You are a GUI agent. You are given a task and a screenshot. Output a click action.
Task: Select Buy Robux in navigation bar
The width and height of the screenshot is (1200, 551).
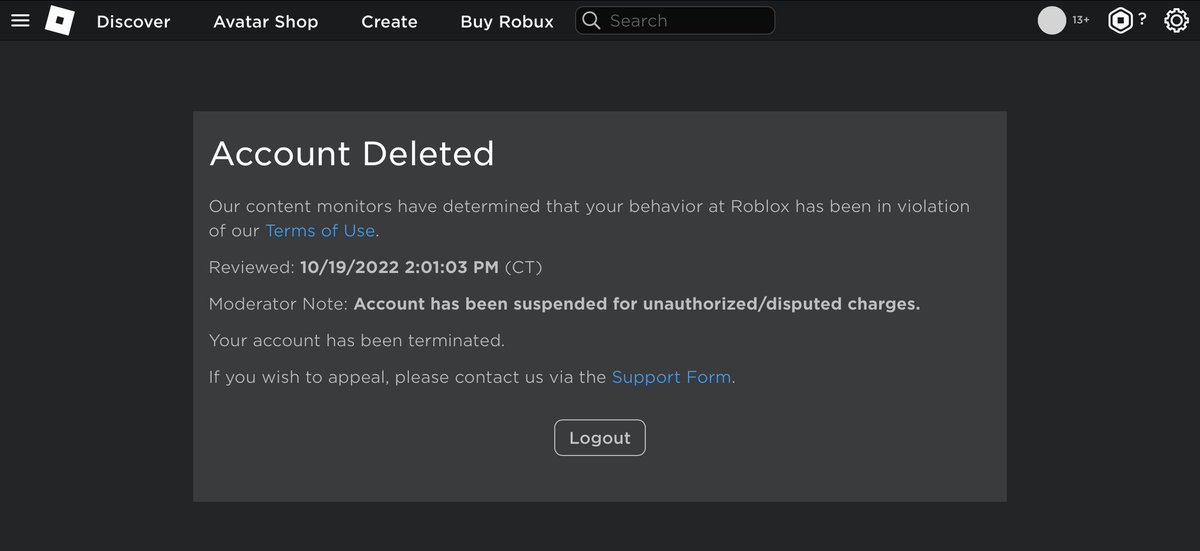pyautogui.click(x=507, y=21)
